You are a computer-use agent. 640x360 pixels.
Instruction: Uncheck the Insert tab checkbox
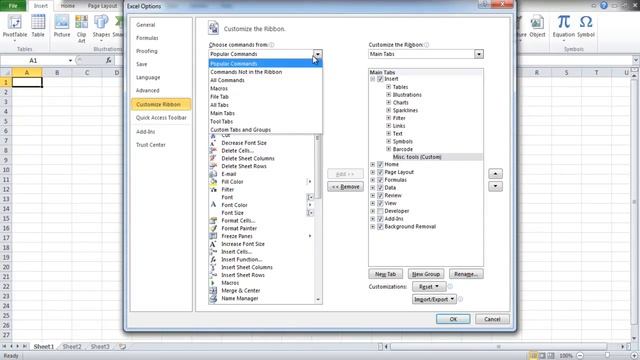380,79
